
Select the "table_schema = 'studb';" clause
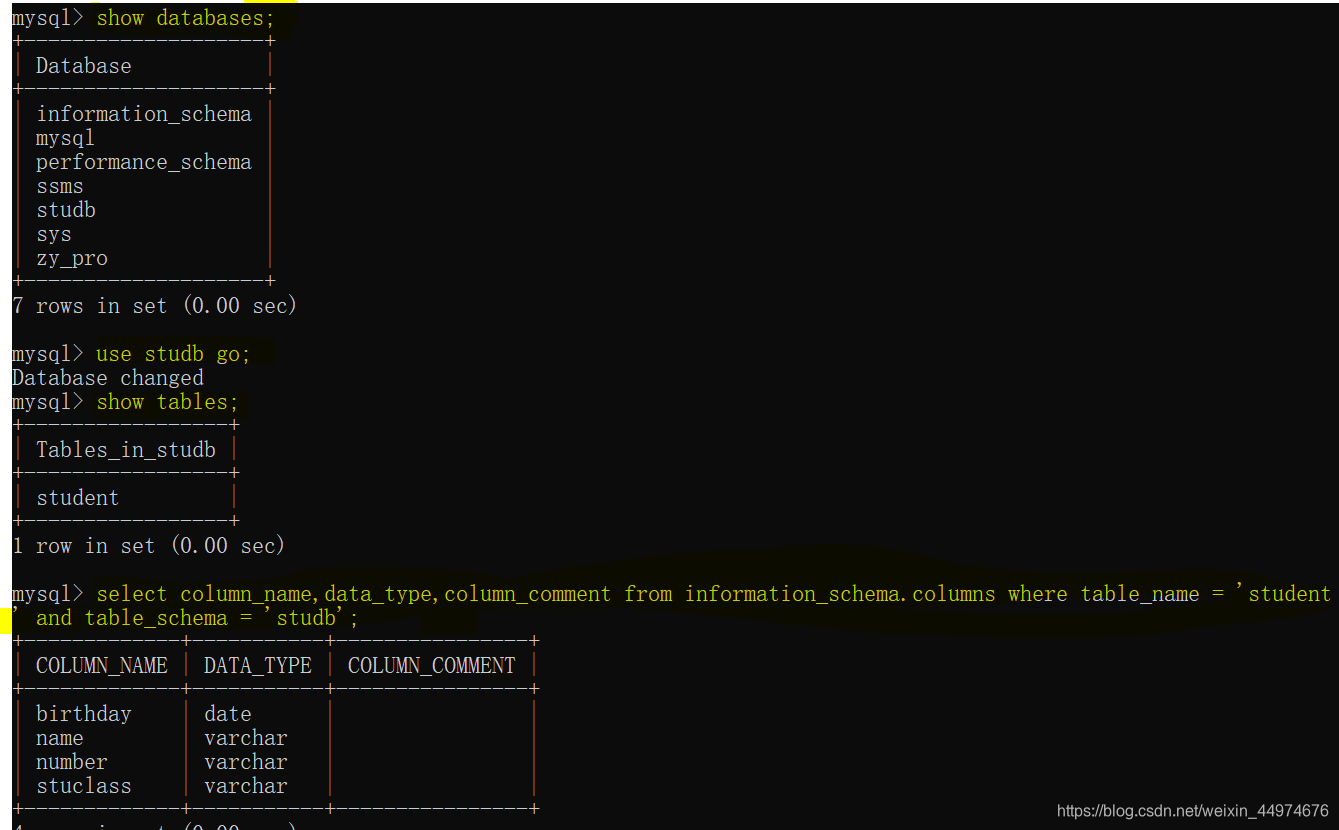point(222,618)
